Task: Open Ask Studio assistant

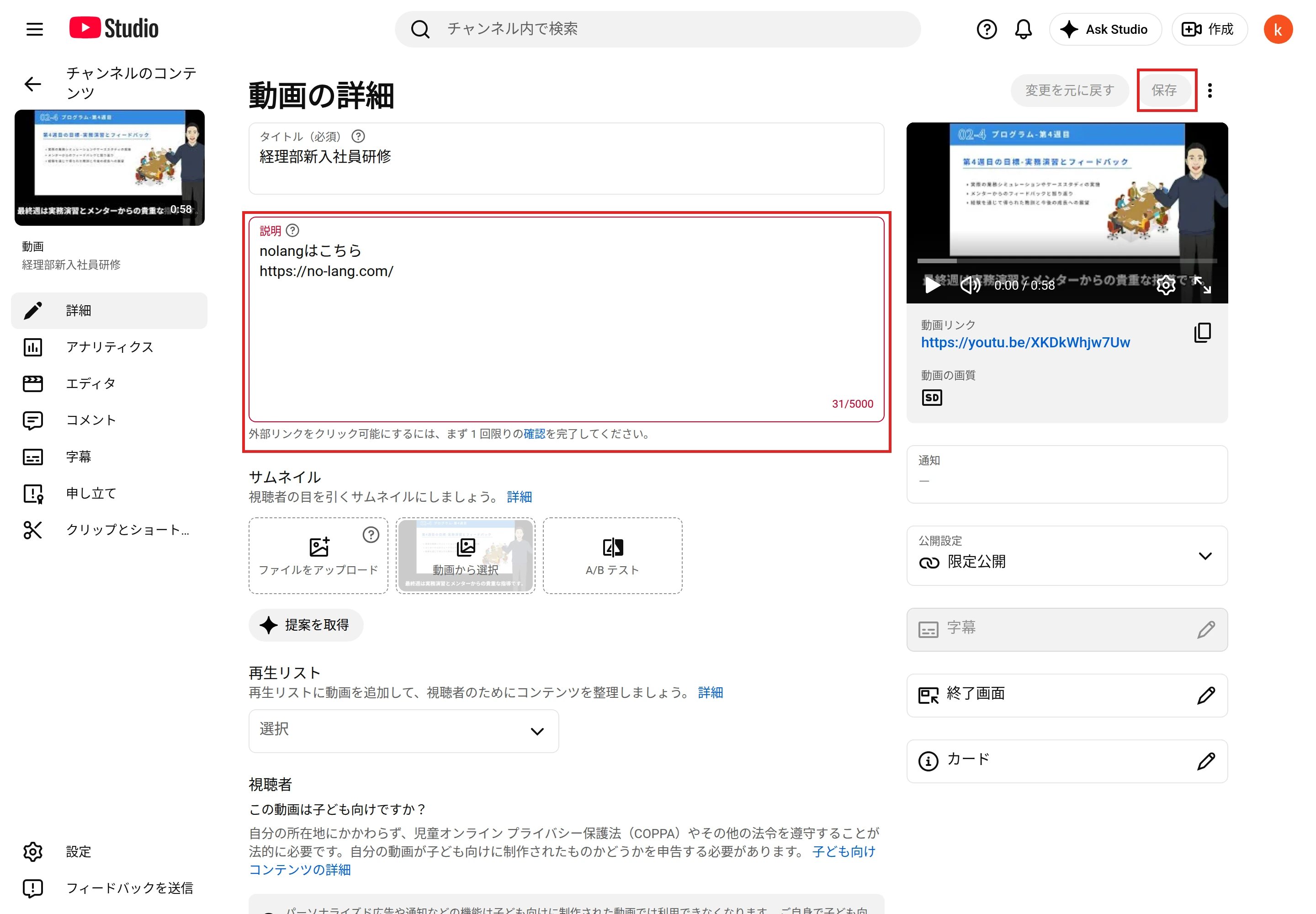Action: [x=1105, y=29]
